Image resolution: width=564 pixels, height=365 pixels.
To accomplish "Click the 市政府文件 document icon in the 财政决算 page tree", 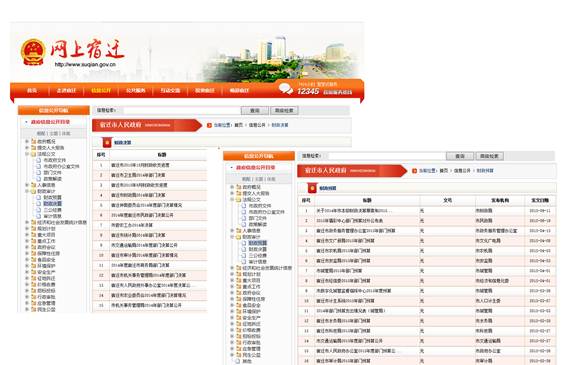I will [39, 160].
